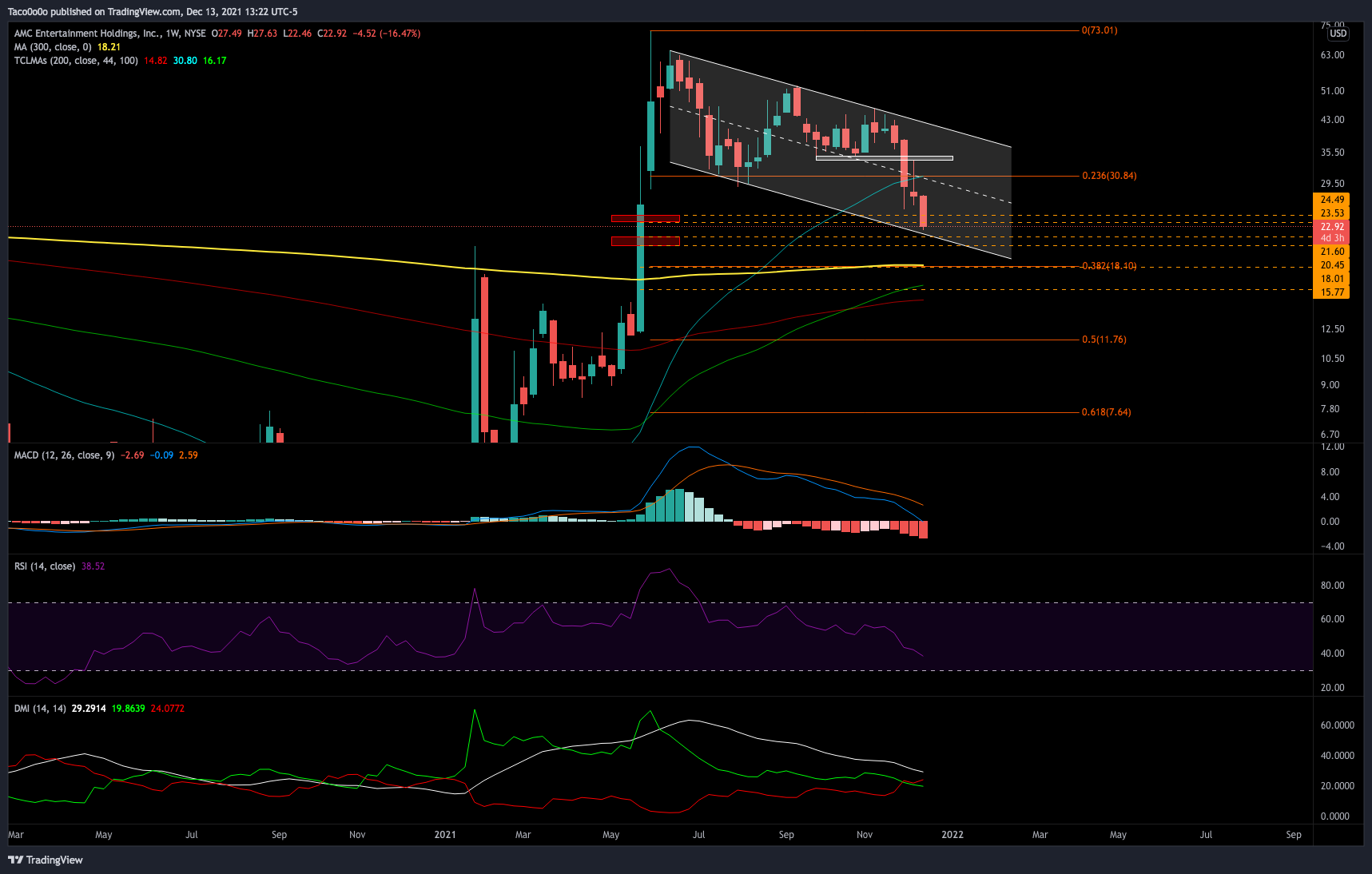Click the MACD value -2.69

133,455
